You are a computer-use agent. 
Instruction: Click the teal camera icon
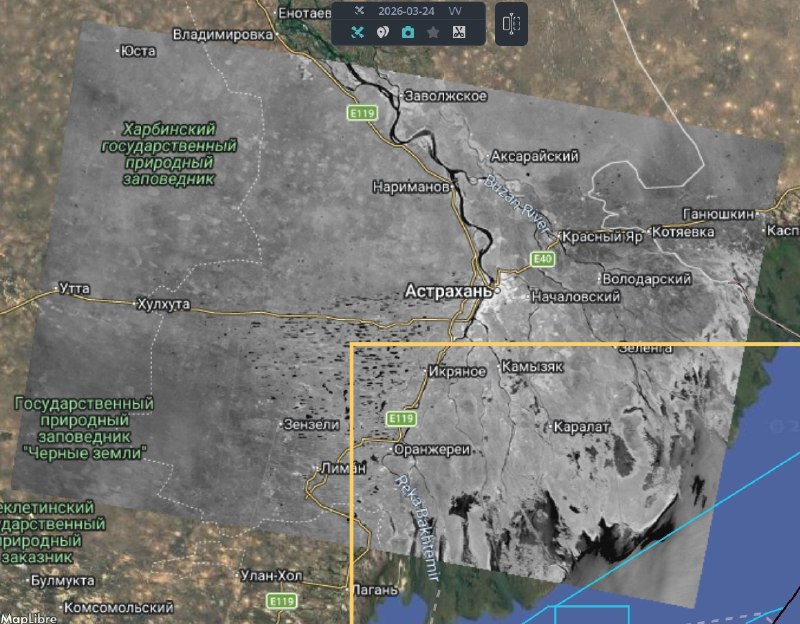click(408, 32)
